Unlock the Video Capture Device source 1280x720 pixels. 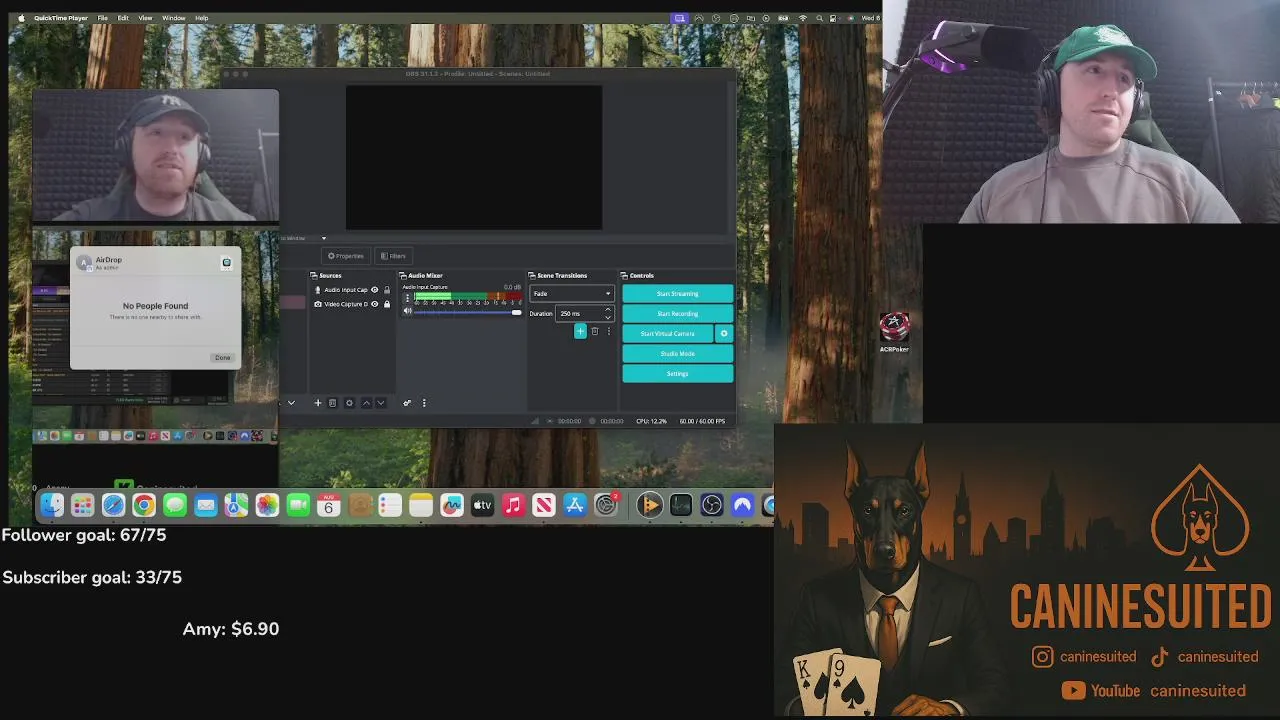point(387,304)
